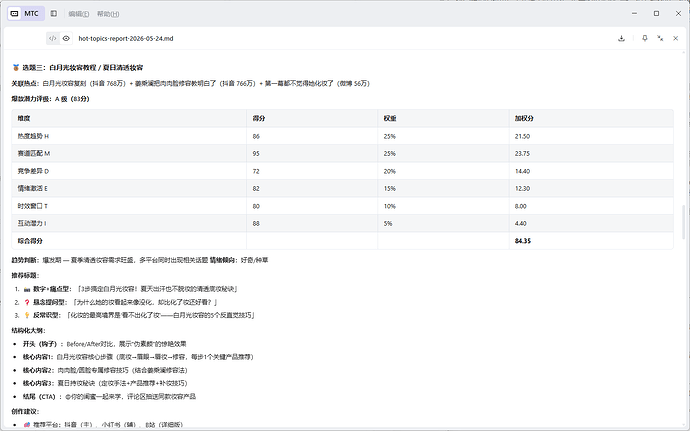Switch to preview mode eye icon
This screenshot has height=431, width=690.
66,38
